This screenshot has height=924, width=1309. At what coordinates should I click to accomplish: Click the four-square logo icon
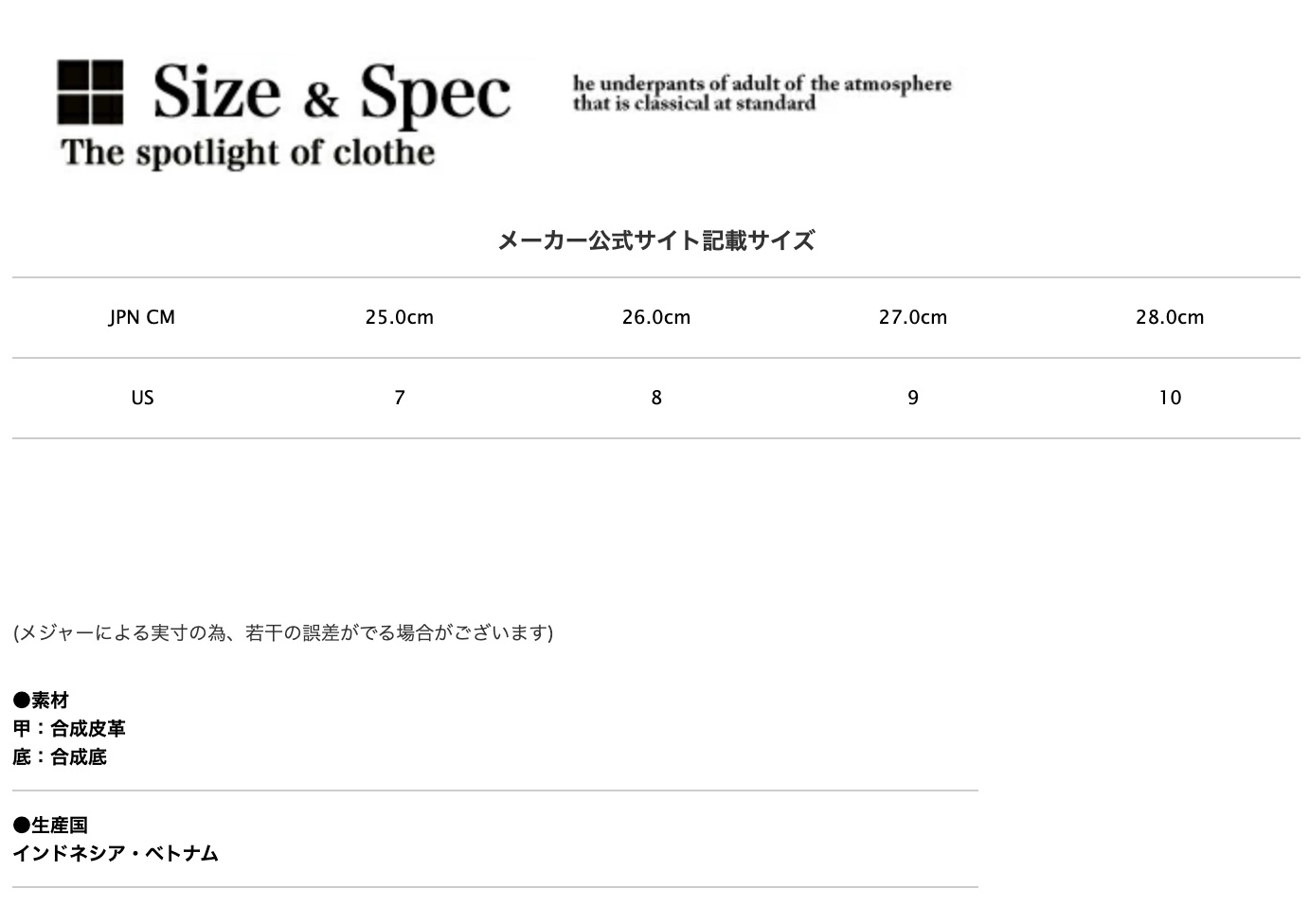pyautogui.click(x=90, y=93)
